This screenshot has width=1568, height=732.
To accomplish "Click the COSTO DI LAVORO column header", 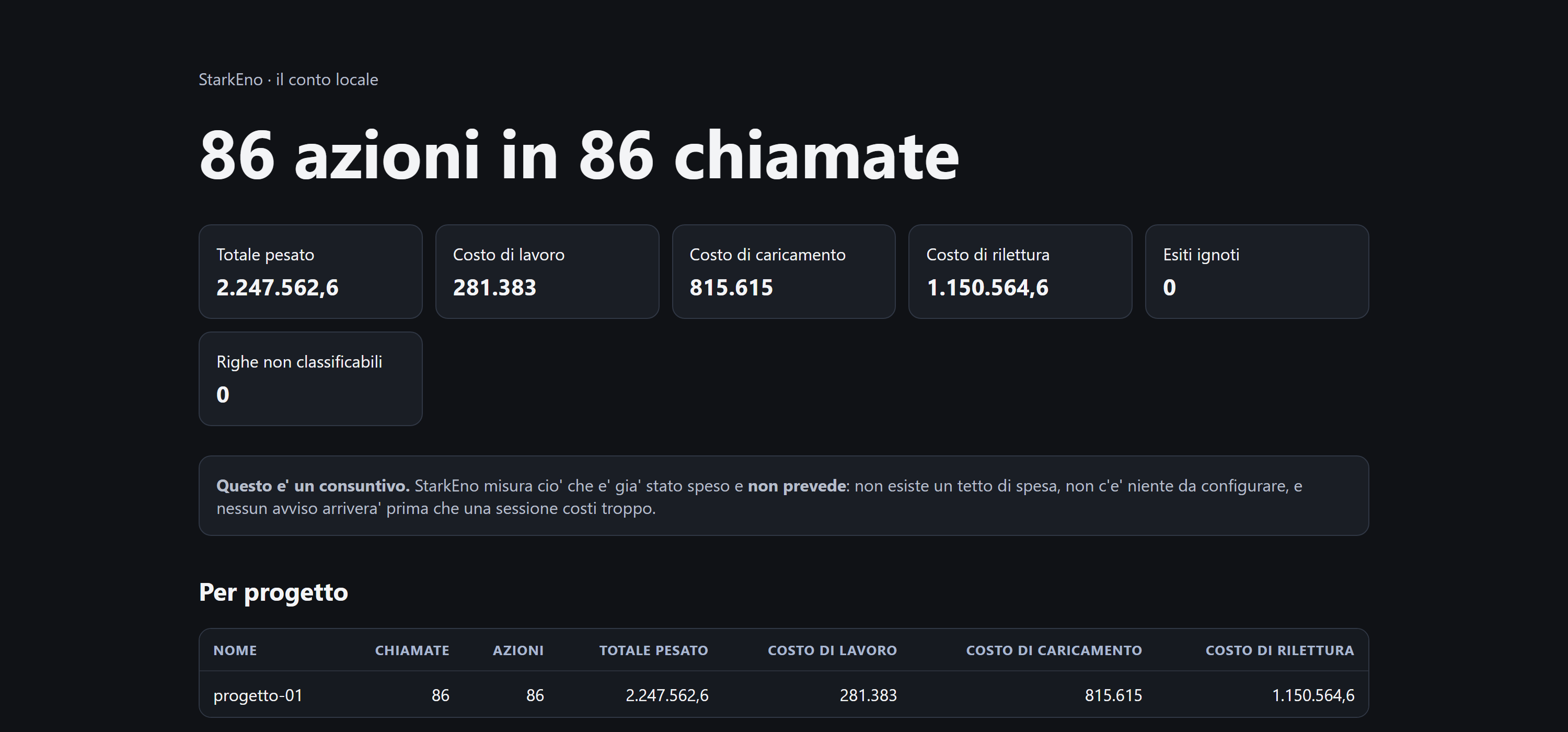I will click(x=832, y=650).
